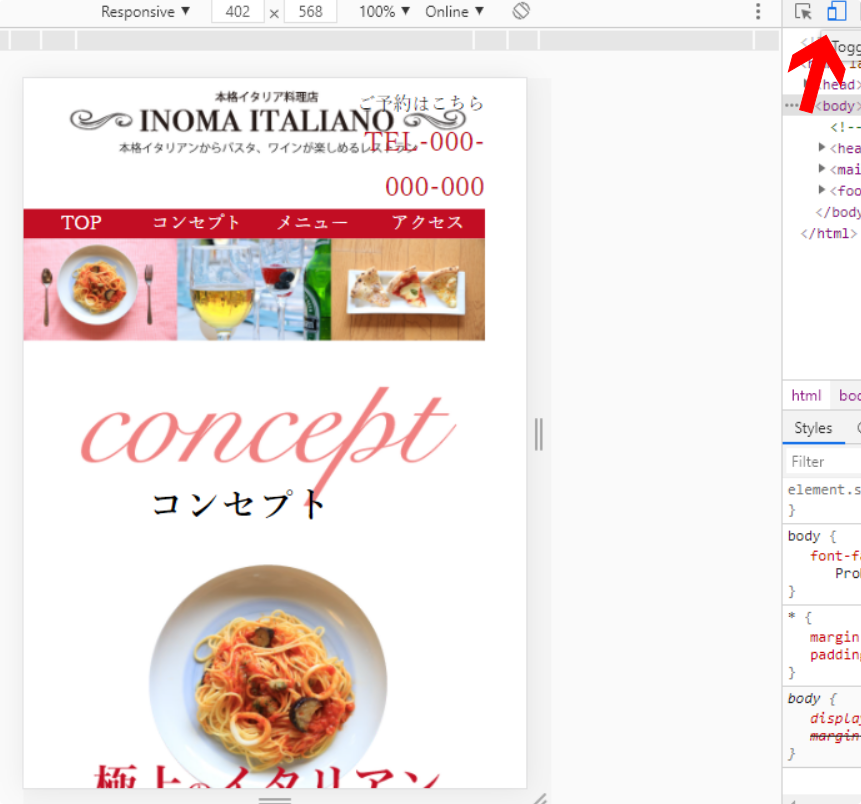Viewport: 861px width, 804px height.
Task: Expand the footer node in Elements panel
Action: [821, 190]
